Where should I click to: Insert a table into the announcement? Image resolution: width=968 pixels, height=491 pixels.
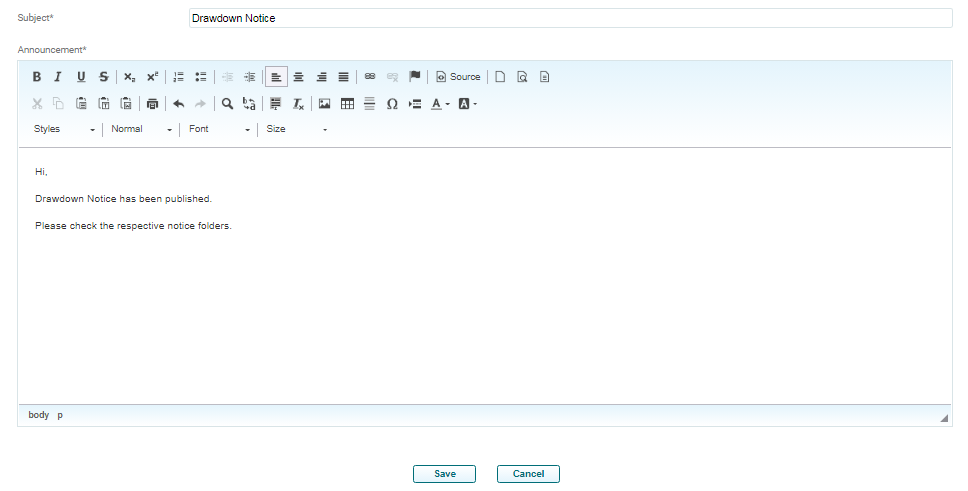347,103
